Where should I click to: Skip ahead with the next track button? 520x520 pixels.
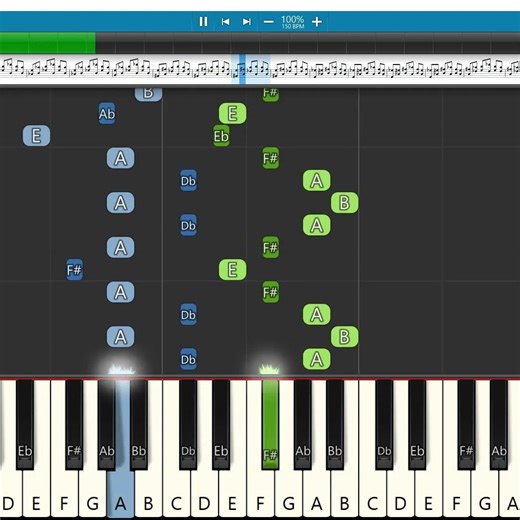[247, 22]
